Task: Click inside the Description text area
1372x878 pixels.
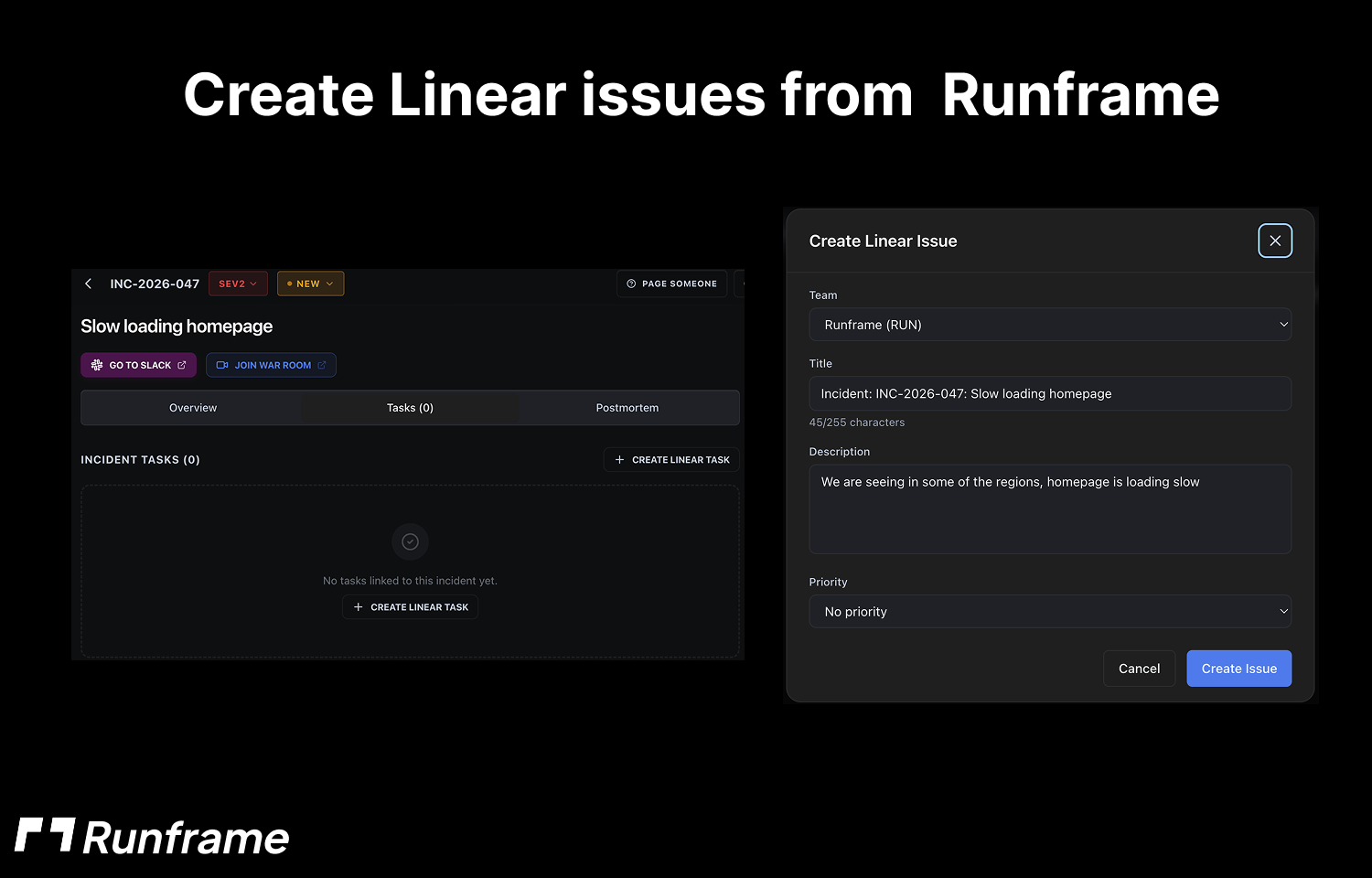Action: coord(1050,509)
